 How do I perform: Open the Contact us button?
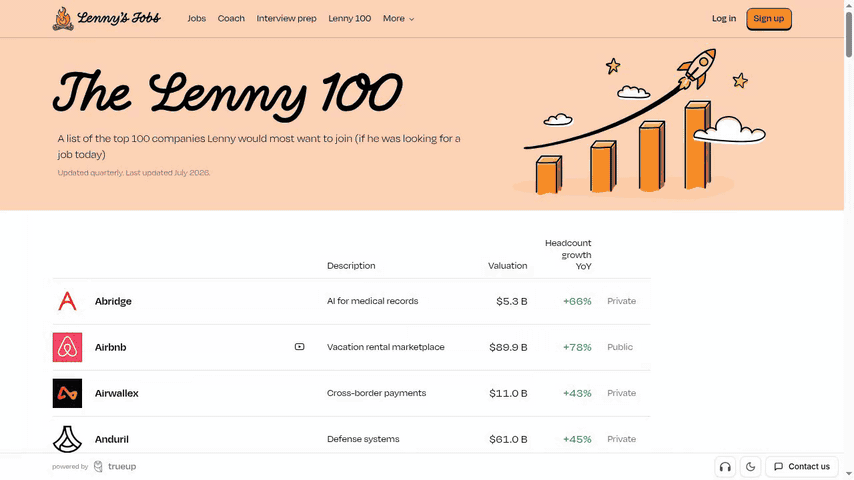pyautogui.click(x=802, y=467)
